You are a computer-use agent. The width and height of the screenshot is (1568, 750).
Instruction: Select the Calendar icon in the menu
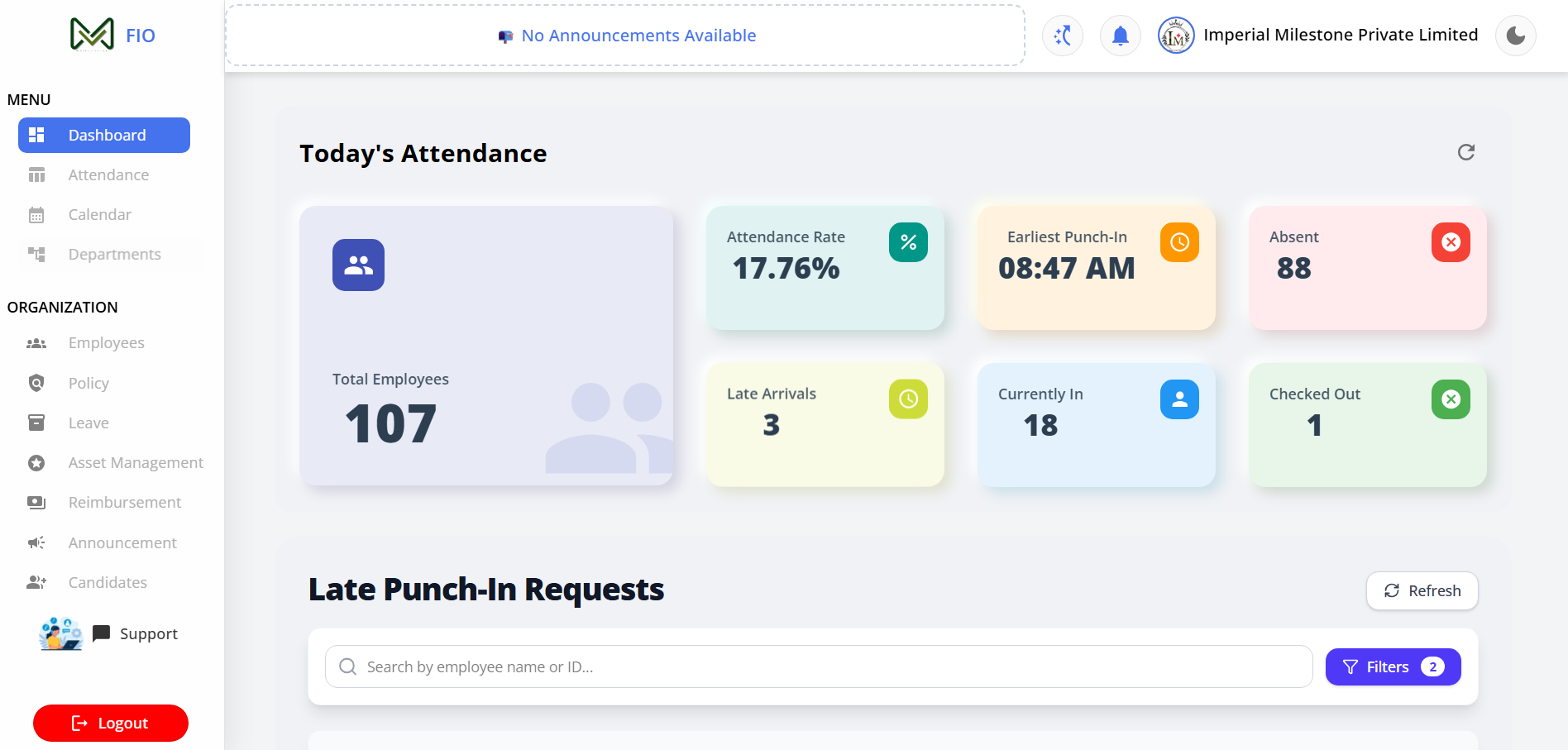pyautogui.click(x=37, y=214)
